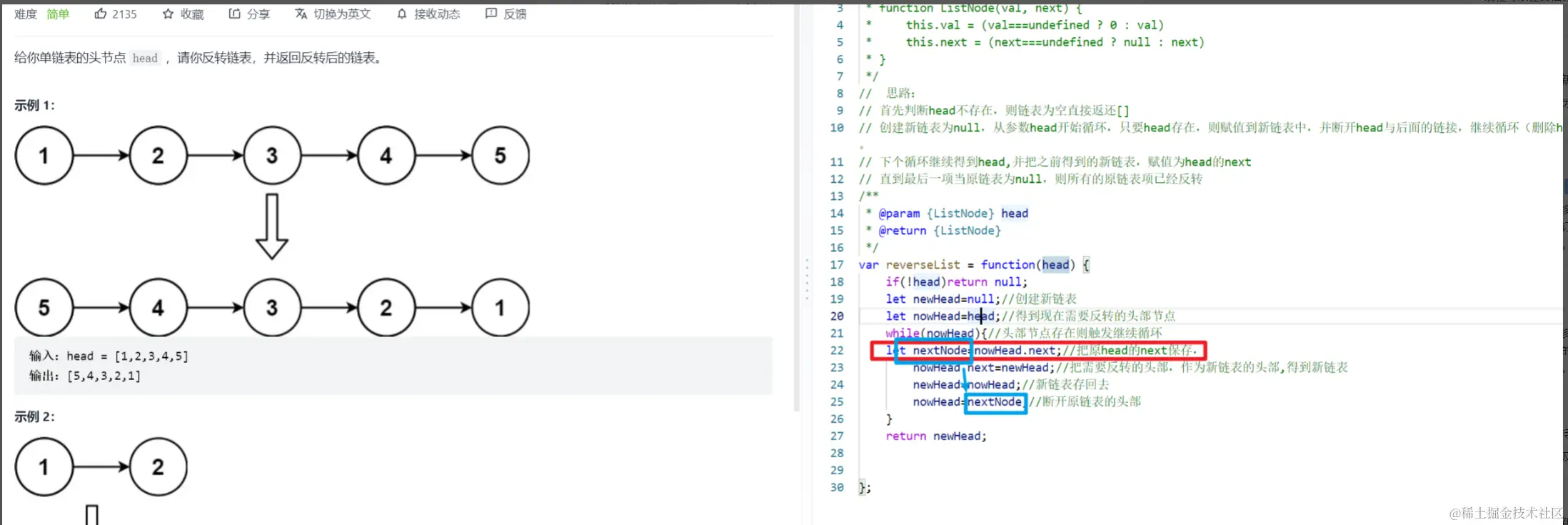Place cursor on 'if(!head)return null;' code line

click(x=956, y=281)
